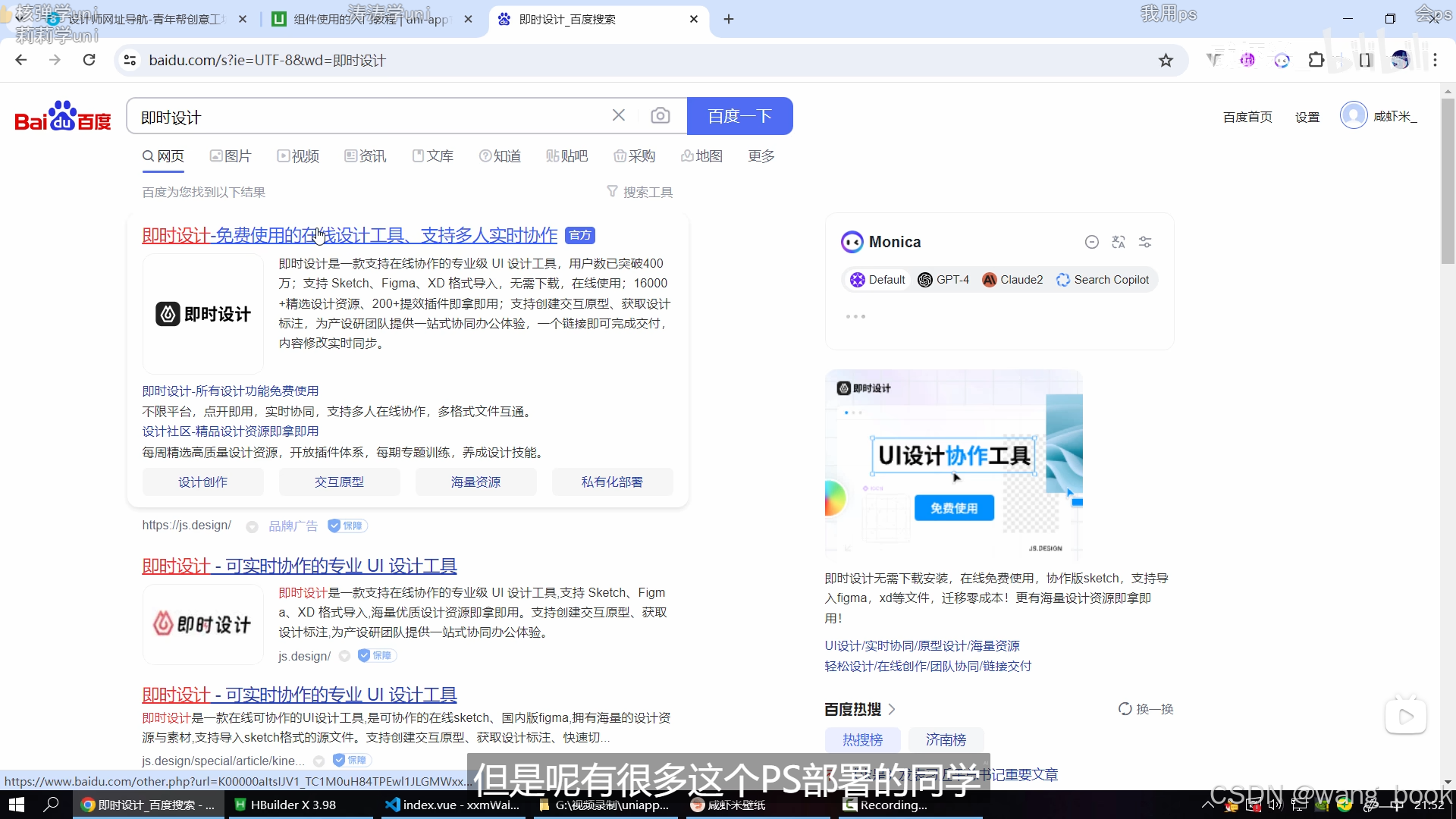Click the floating video play button
The height and width of the screenshot is (819, 1456).
1406,715
